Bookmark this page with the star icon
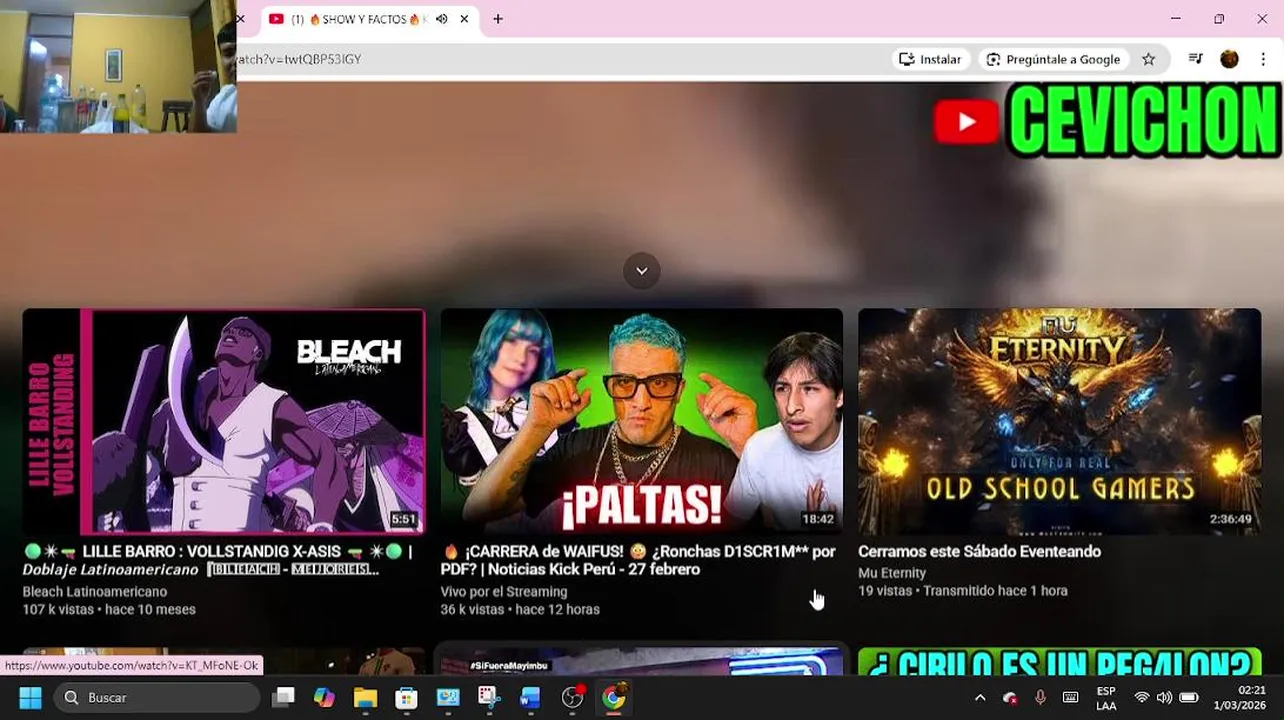The width and height of the screenshot is (1284, 720). point(1149,59)
